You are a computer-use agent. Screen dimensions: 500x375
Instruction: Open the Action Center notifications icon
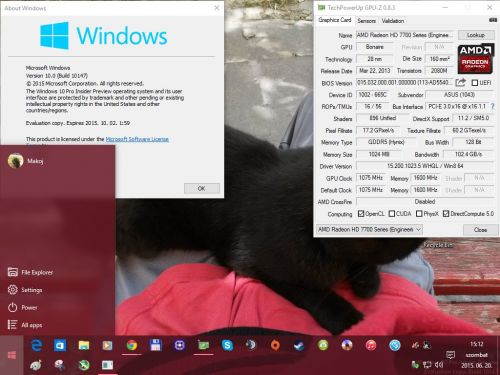[450, 355]
